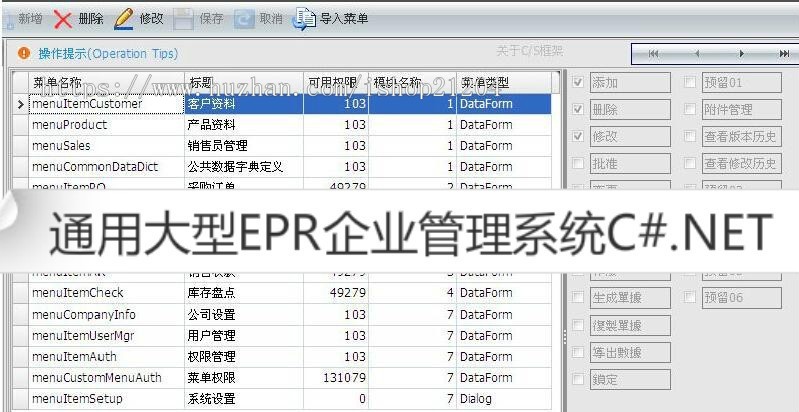
Task: Click the 库存盘点 title cell
Action: point(244,293)
